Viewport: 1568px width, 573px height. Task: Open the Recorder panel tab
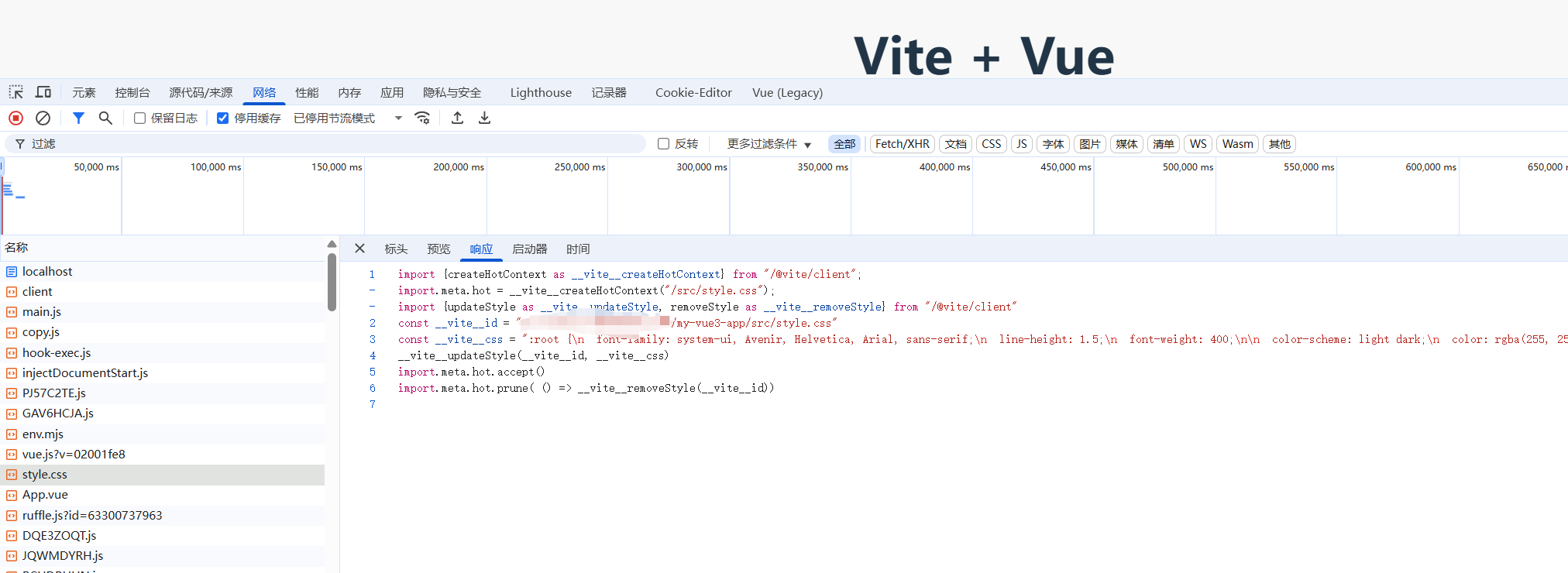pyautogui.click(x=609, y=93)
